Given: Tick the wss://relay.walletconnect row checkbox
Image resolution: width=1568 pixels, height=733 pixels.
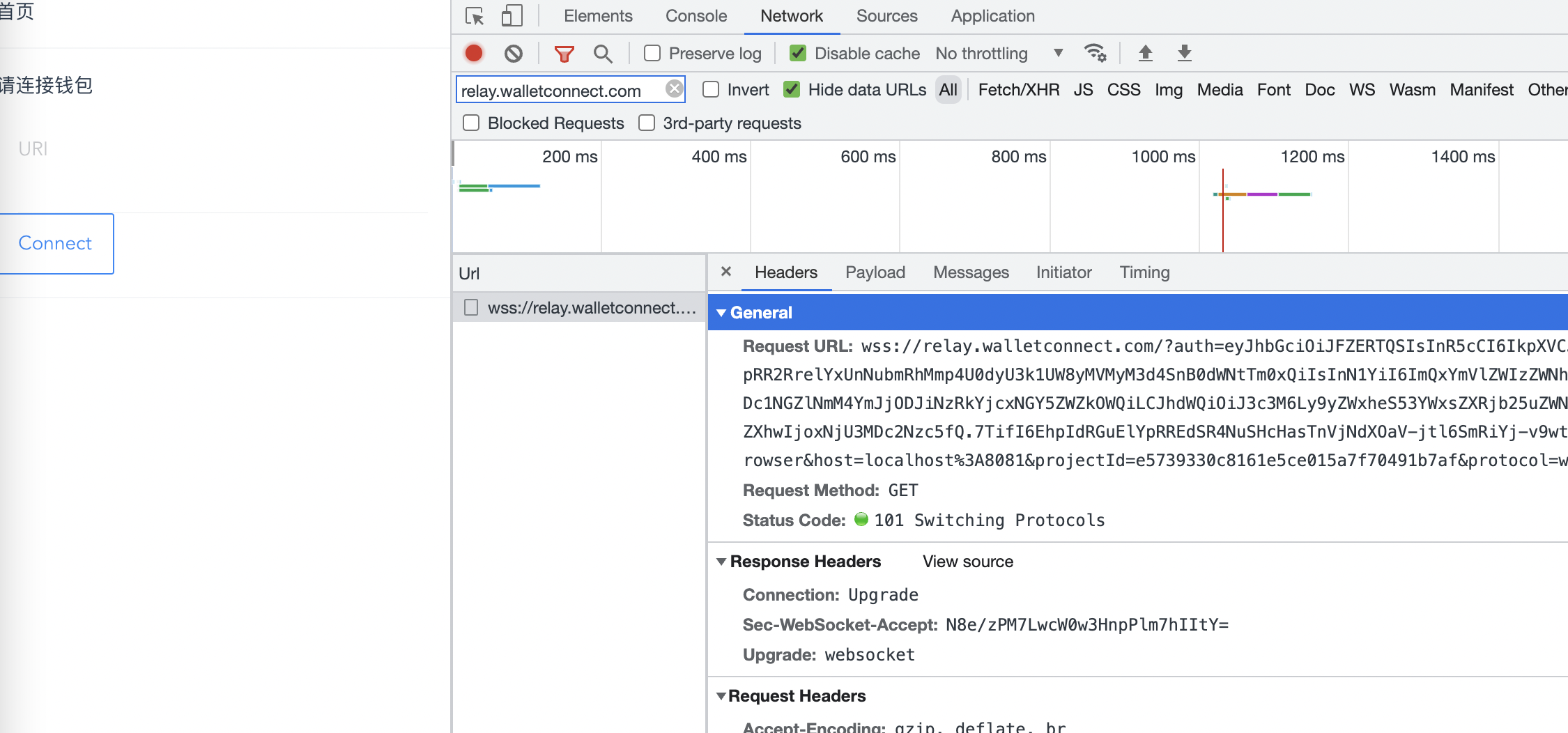Looking at the screenshot, I should tap(471, 307).
